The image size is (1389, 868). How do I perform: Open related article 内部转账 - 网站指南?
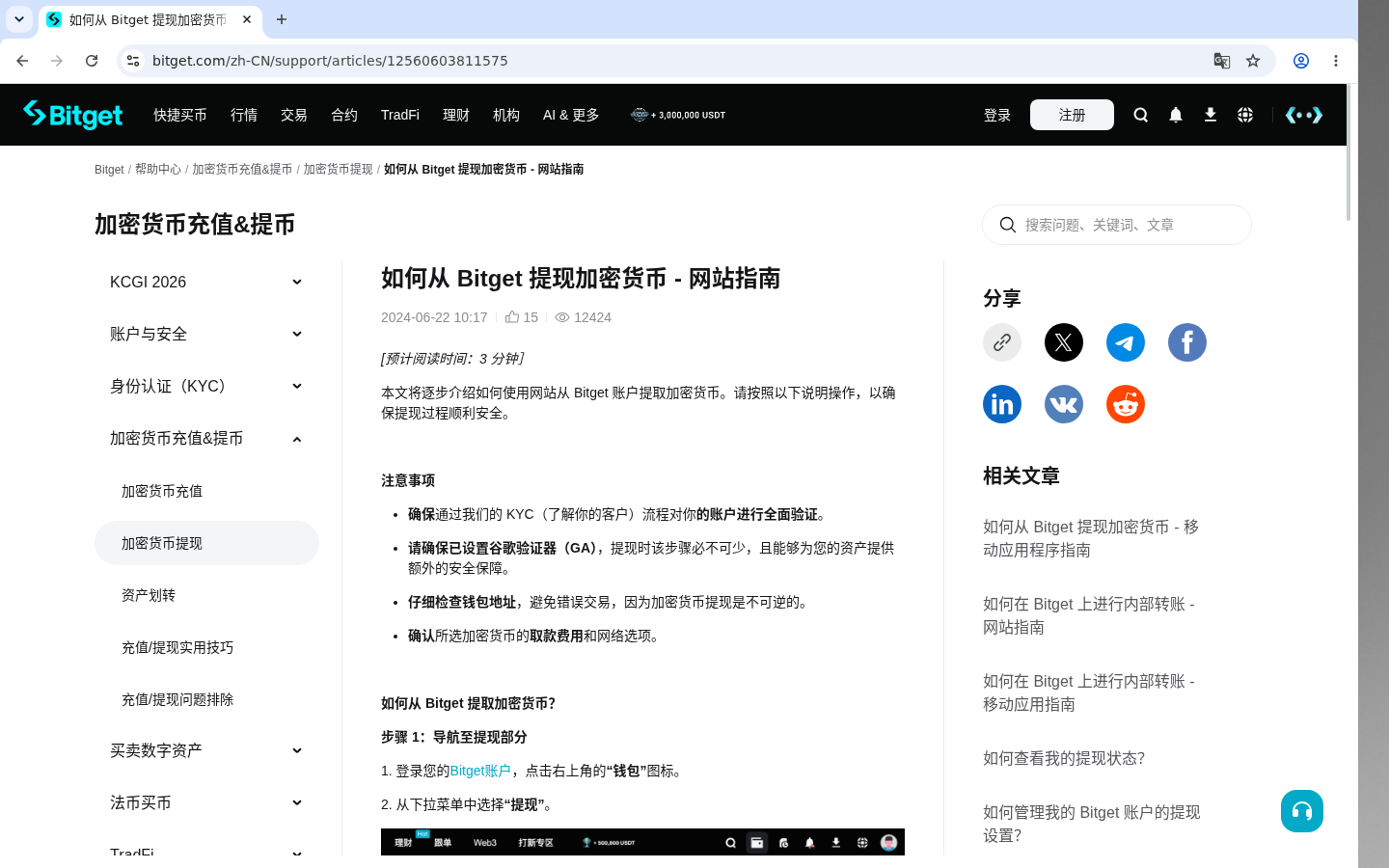(1089, 615)
